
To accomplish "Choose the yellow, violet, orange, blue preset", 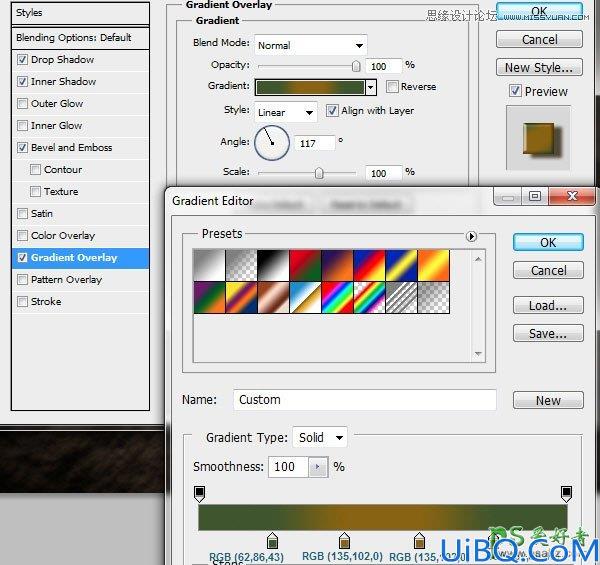I will tap(241, 298).
